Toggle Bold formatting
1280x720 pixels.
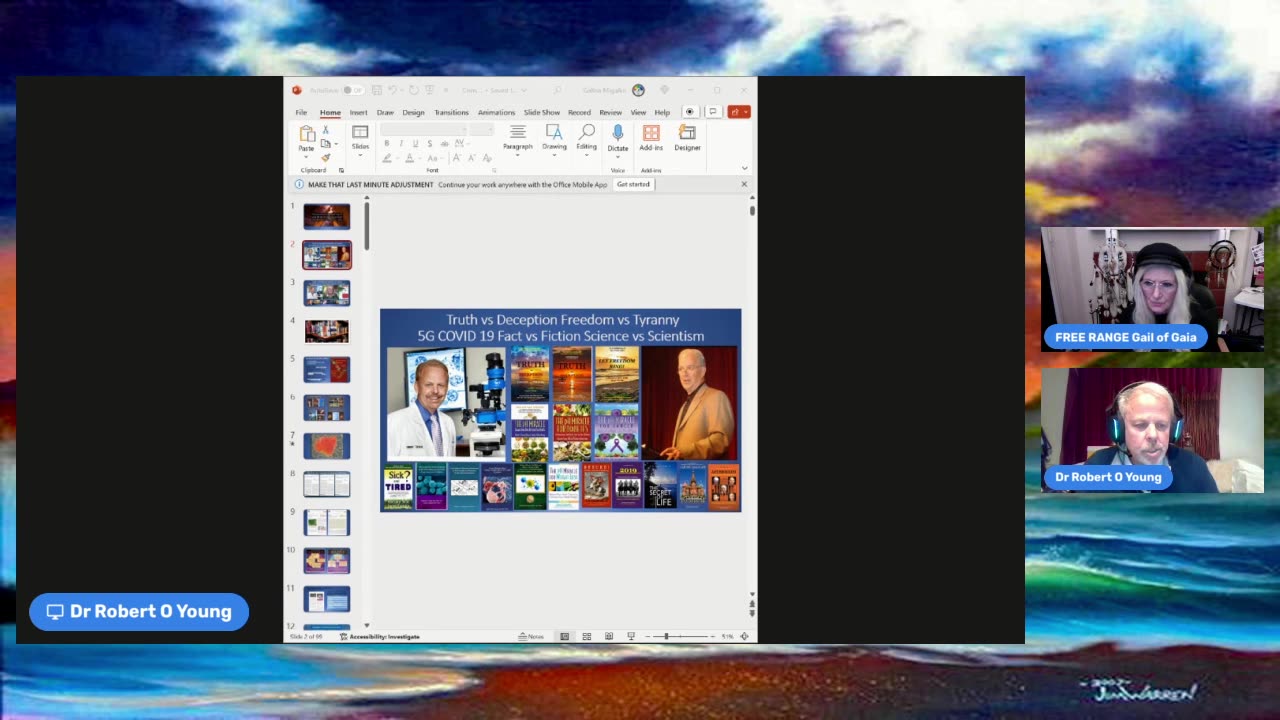pyautogui.click(x=387, y=143)
